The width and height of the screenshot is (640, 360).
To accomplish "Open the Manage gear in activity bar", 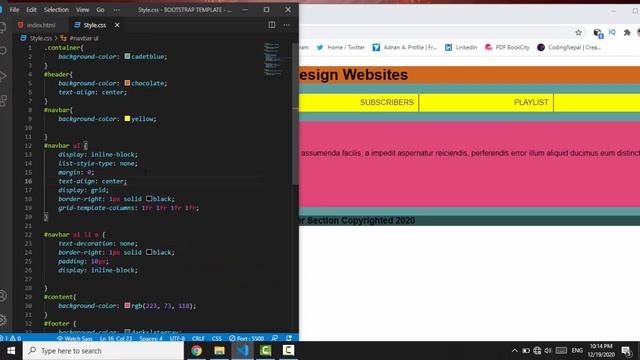I will (x=2, y=319).
